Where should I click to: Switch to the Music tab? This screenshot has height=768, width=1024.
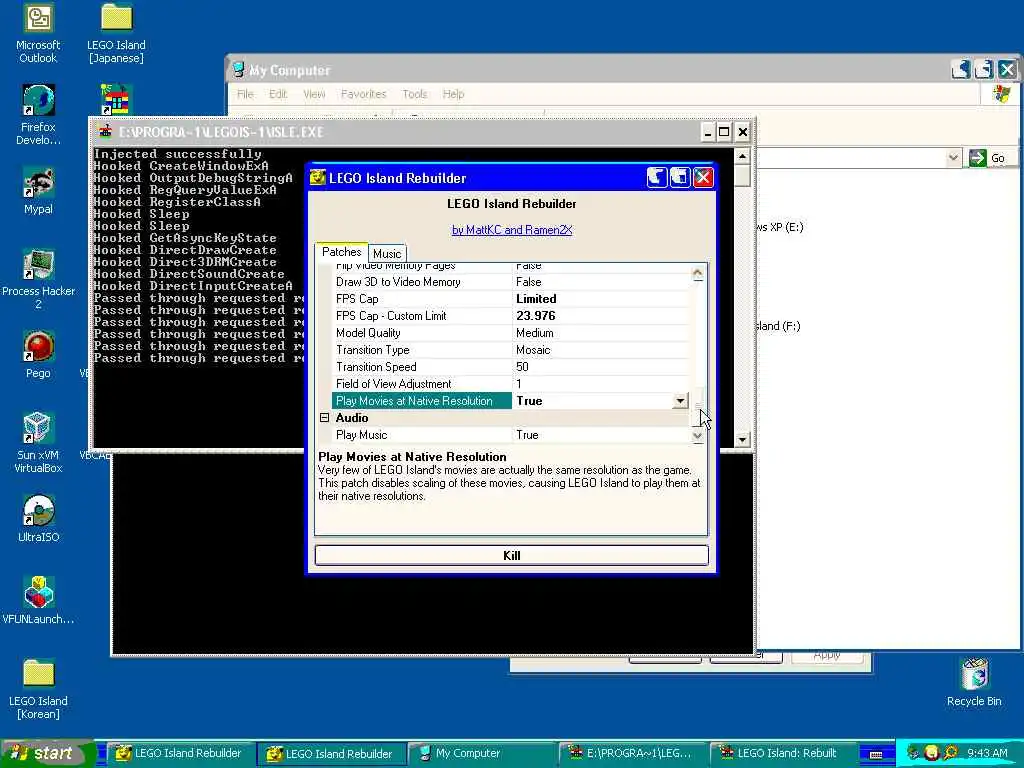point(387,253)
